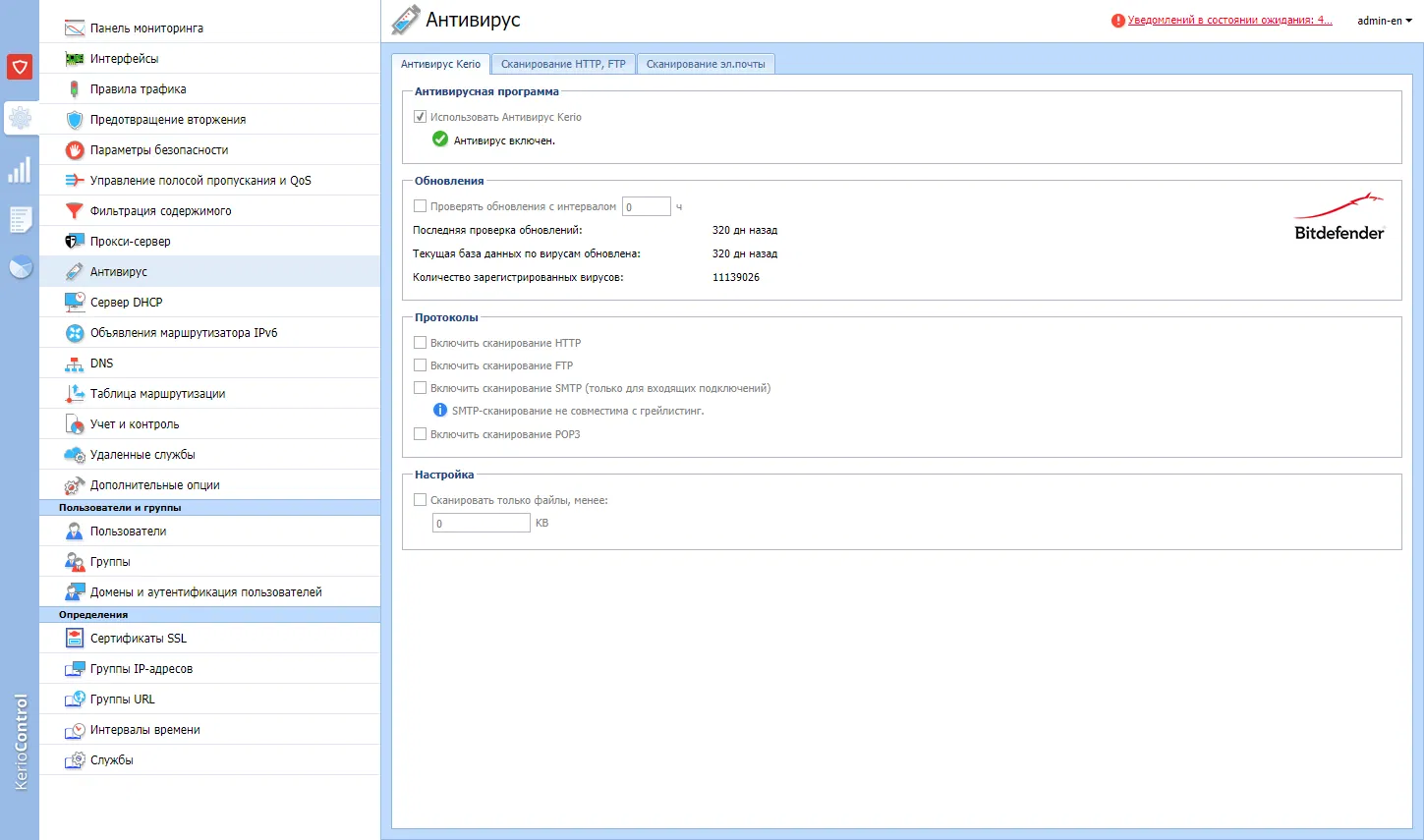Click the Группы people icon
The height and width of the screenshot is (840, 1424).
tap(75, 562)
